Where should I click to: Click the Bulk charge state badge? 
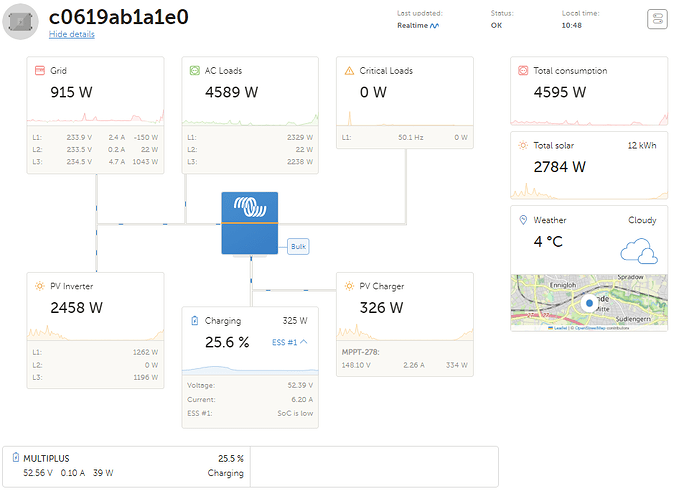pos(298,246)
